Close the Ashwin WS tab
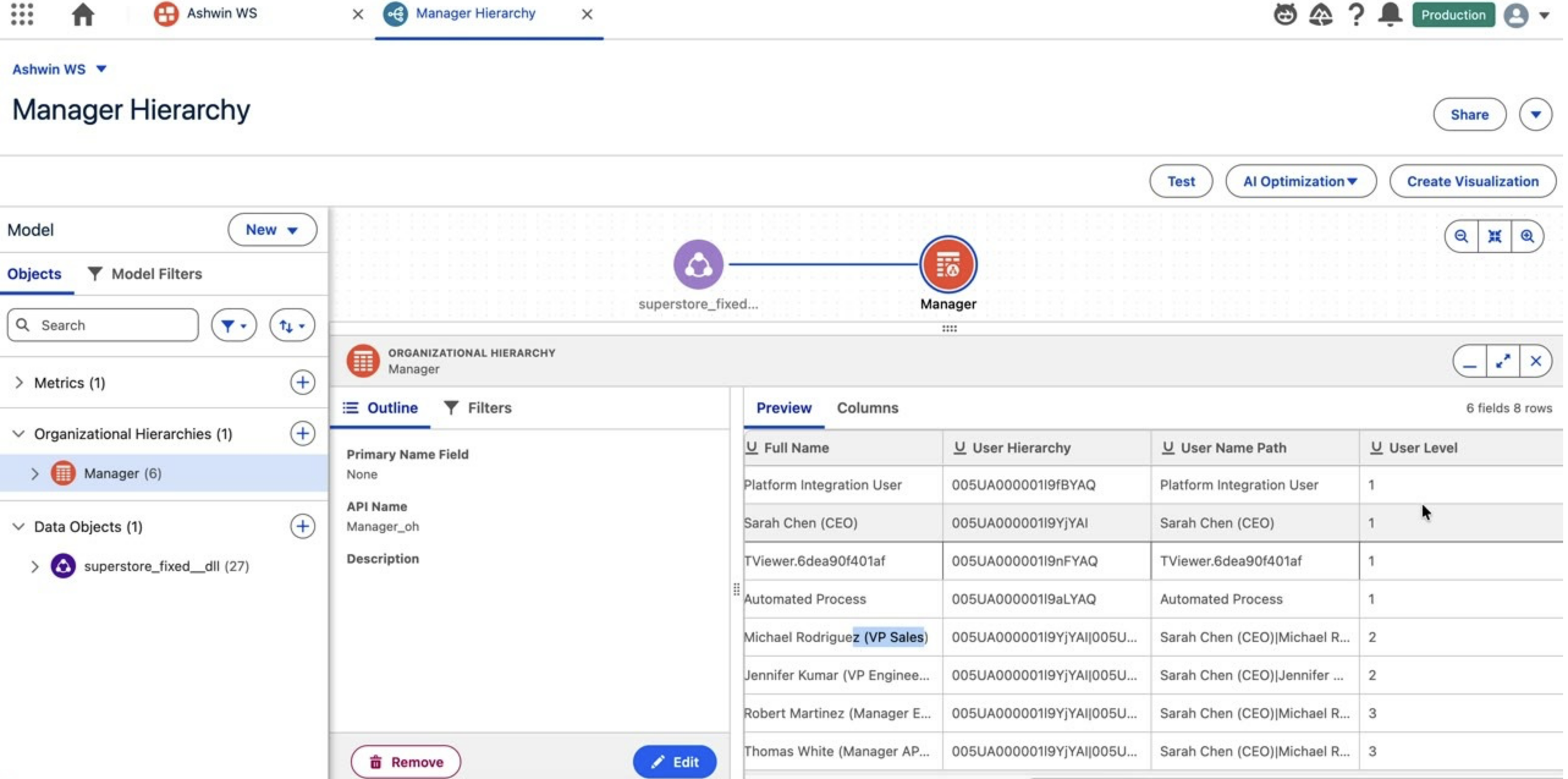 357,14
